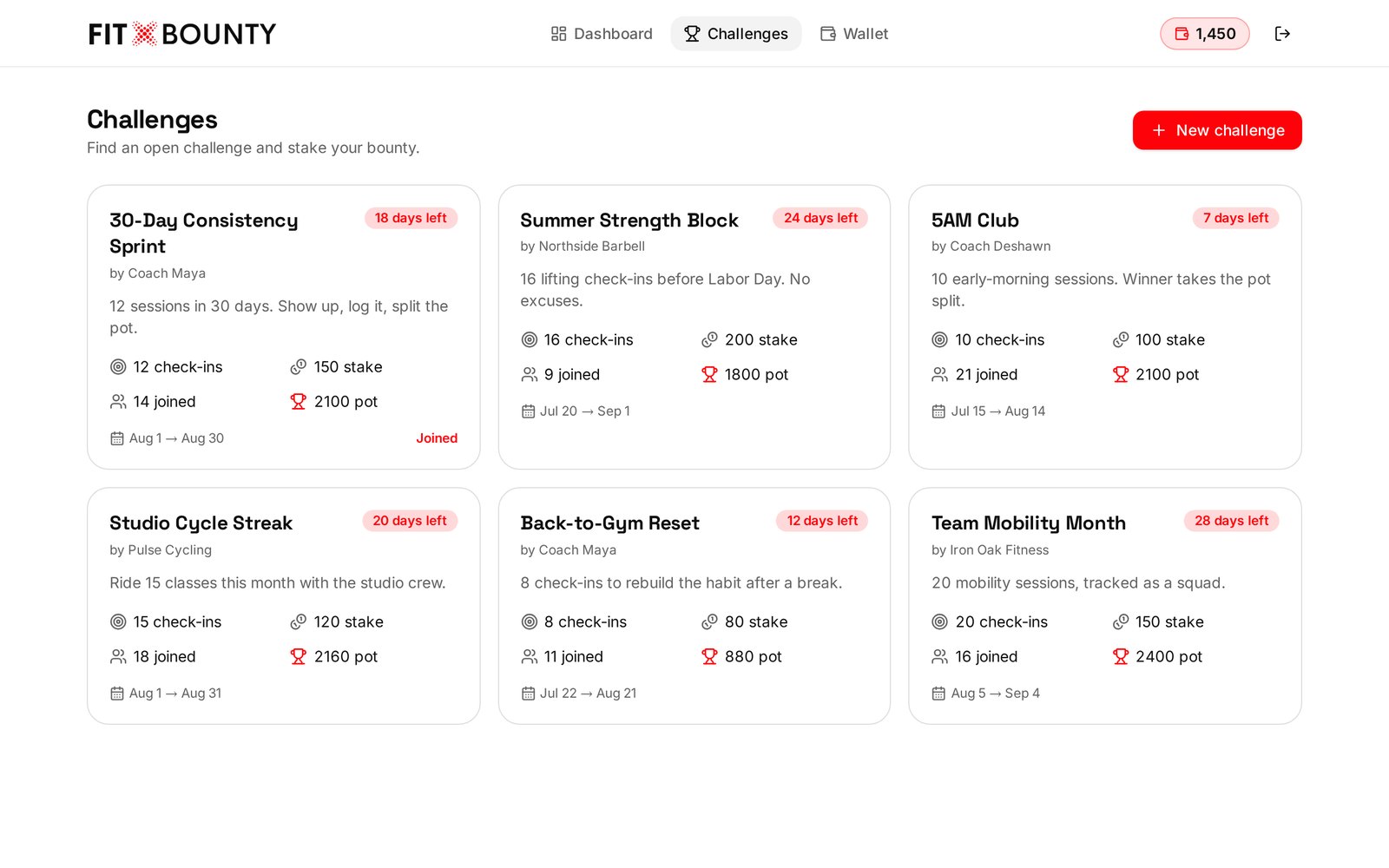The image size is (1389, 868).
Task: Click the target icon beside 20 check-ins
Action: (940, 622)
